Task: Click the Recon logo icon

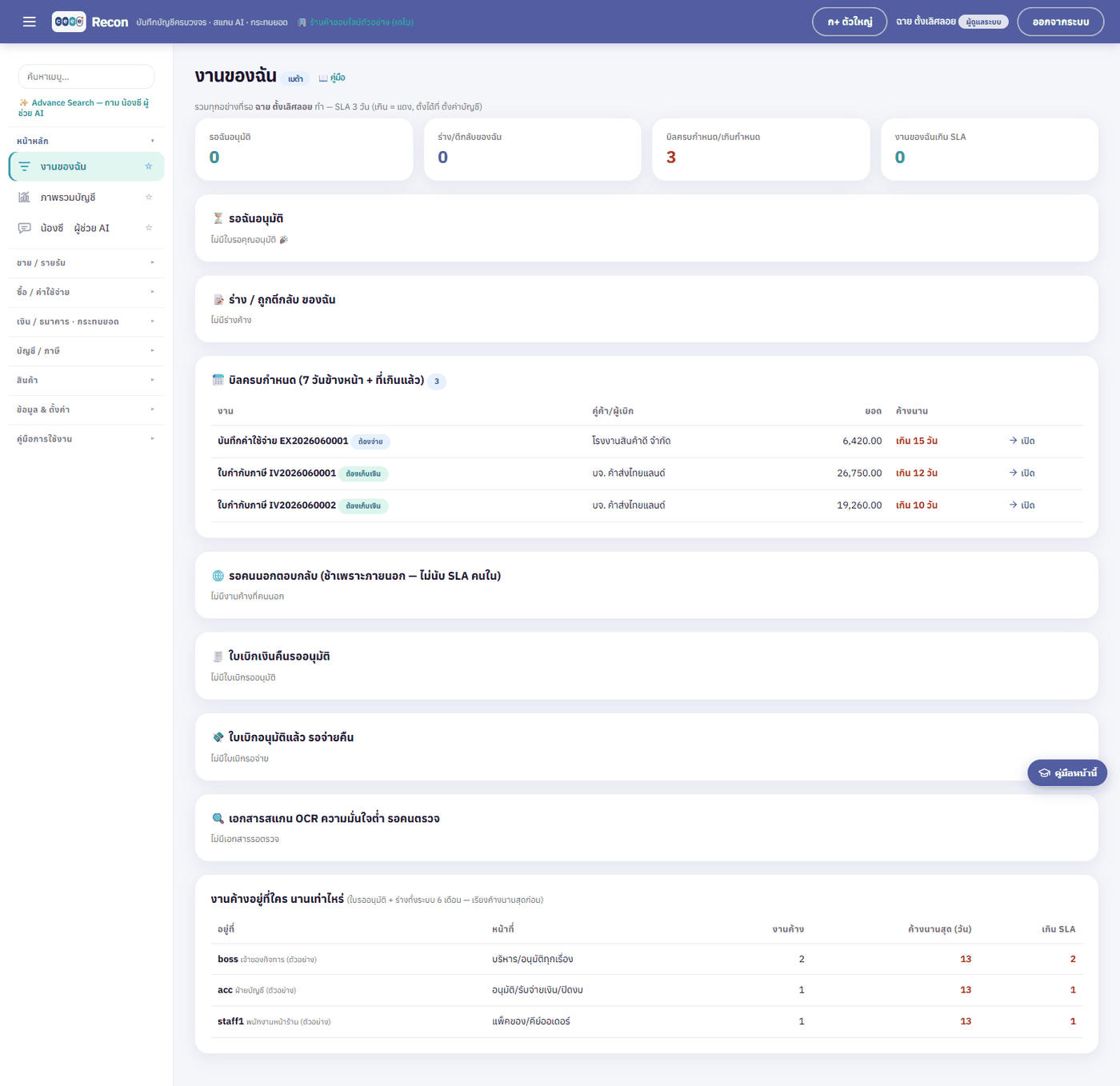Action: click(x=69, y=22)
